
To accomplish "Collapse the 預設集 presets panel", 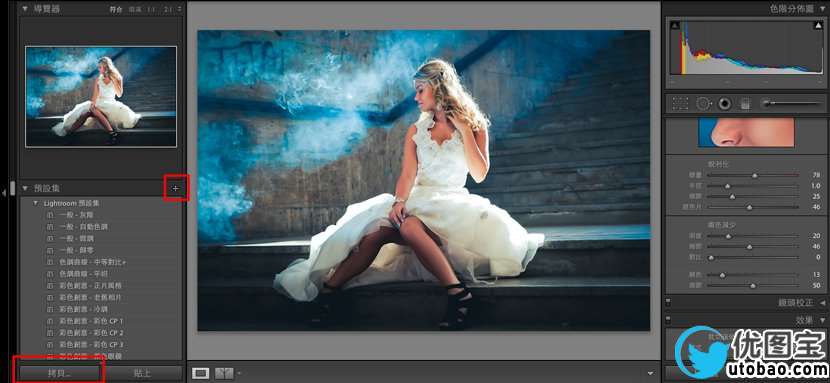I will point(25,188).
